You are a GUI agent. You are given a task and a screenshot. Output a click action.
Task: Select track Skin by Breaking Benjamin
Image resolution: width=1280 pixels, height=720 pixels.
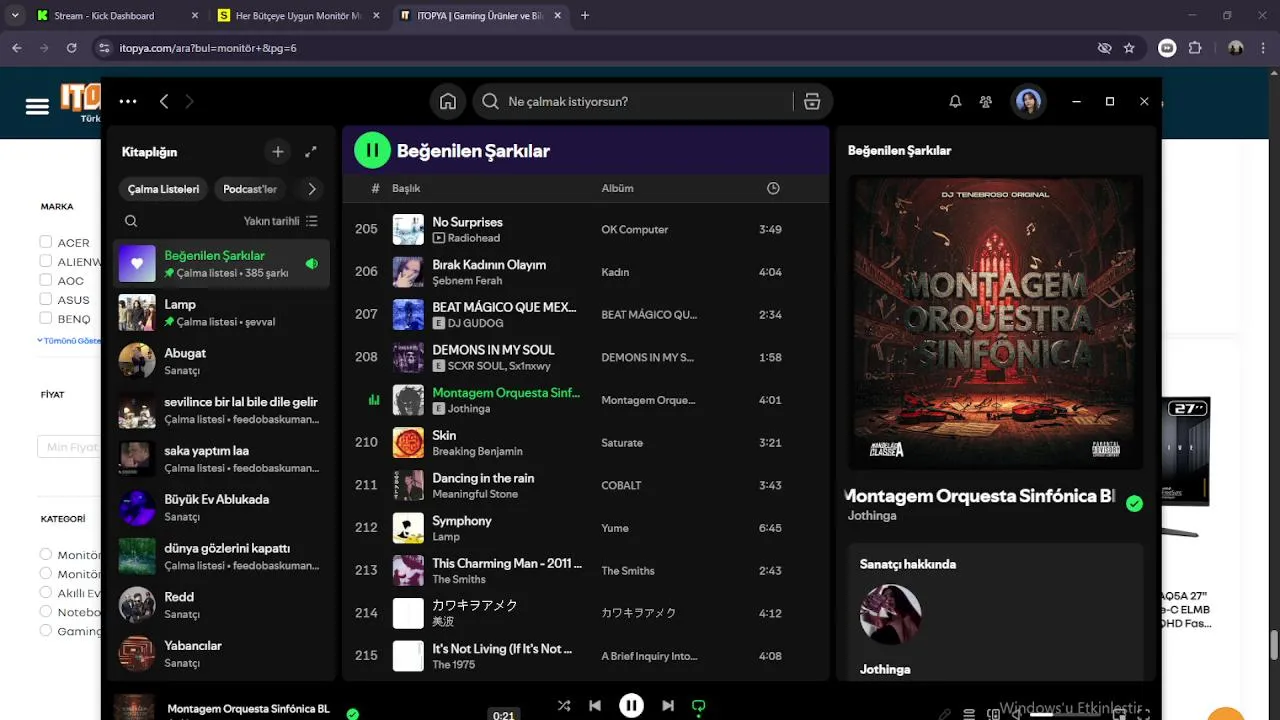[586, 442]
